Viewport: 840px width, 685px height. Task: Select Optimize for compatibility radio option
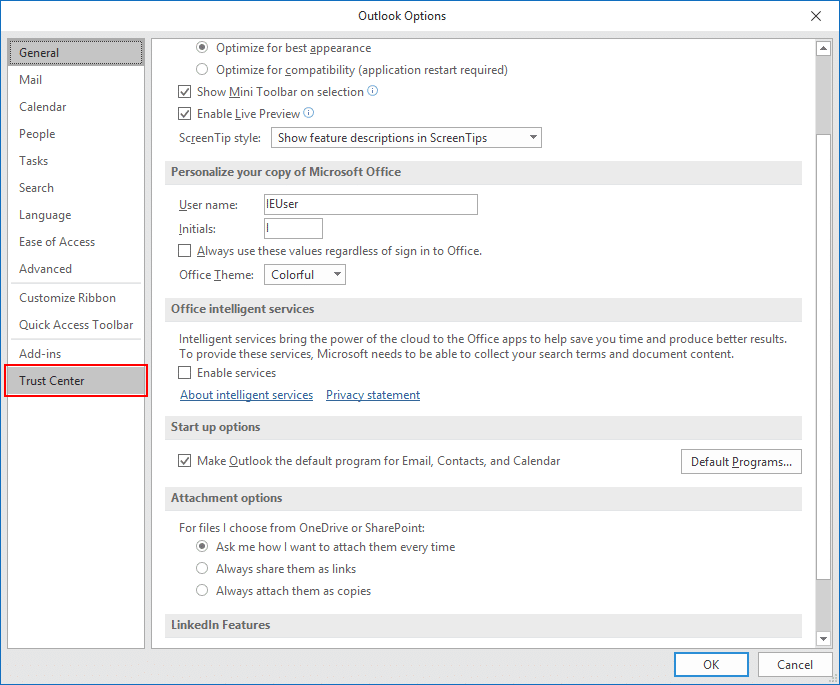click(x=203, y=70)
